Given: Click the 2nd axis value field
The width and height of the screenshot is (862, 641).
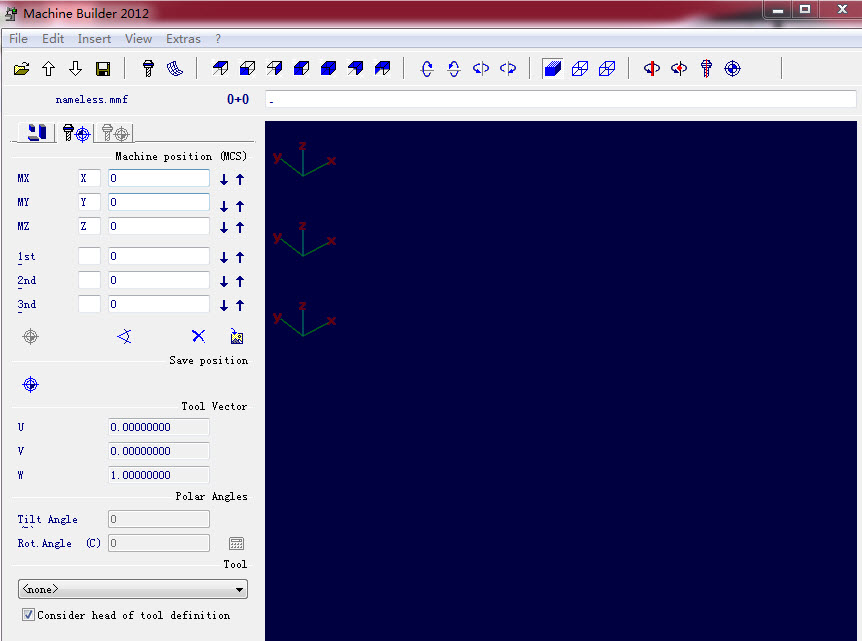Looking at the screenshot, I should click(159, 280).
